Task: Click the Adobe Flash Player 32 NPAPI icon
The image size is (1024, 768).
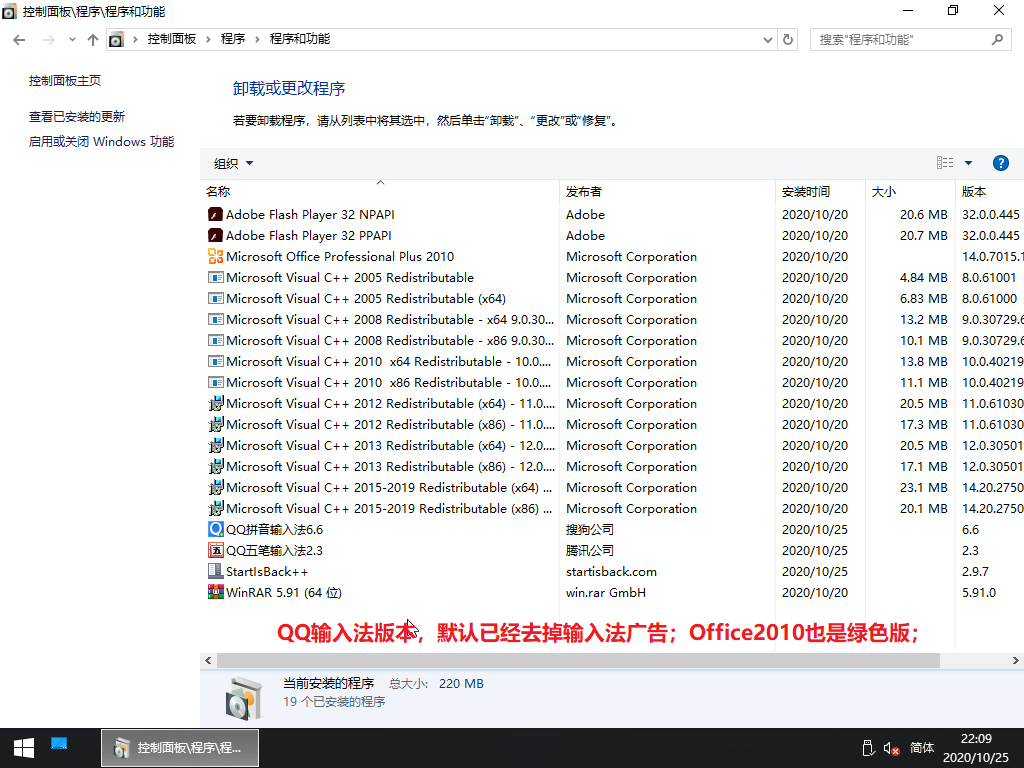Action: 215,214
